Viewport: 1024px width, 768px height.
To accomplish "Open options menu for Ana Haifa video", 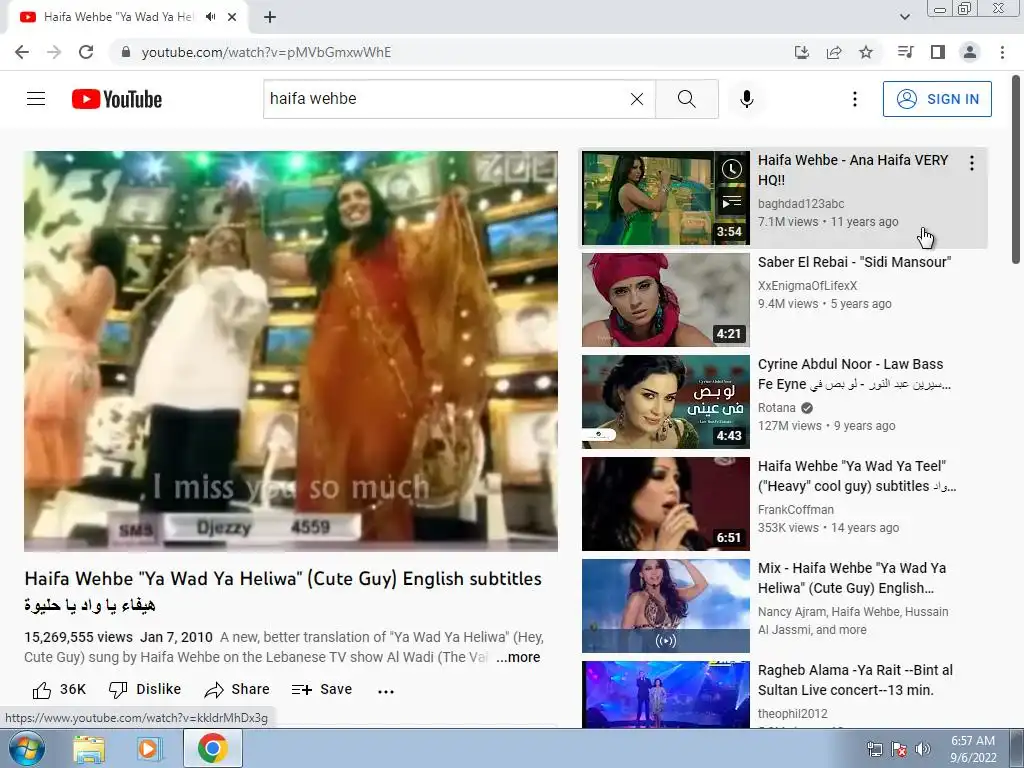I will point(972,163).
